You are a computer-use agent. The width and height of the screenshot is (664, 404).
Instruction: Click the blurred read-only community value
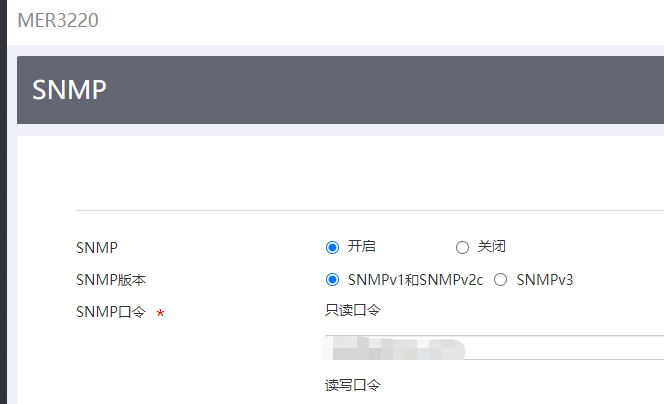(x=395, y=348)
